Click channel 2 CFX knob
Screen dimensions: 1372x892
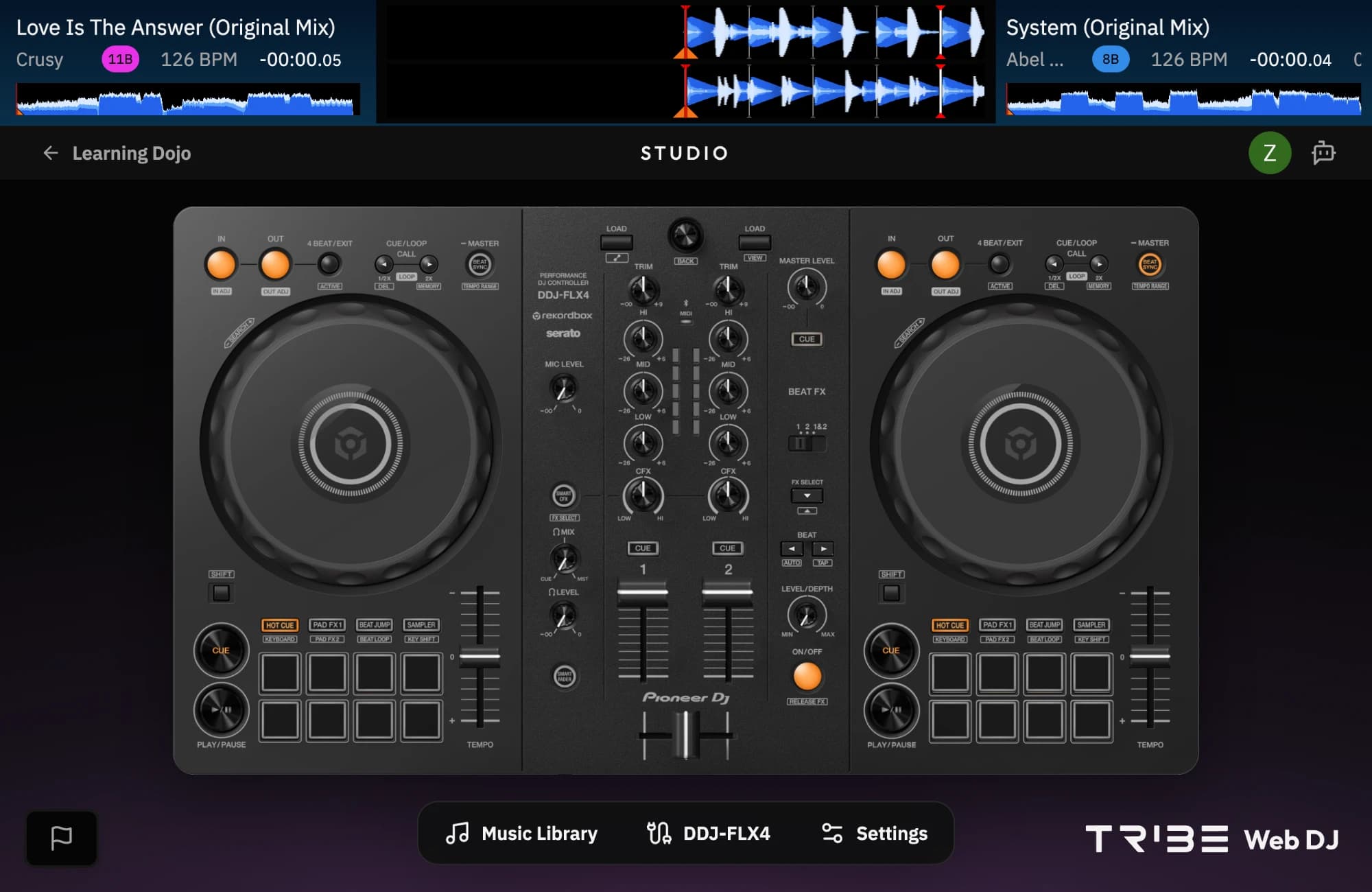click(x=728, y=495)
